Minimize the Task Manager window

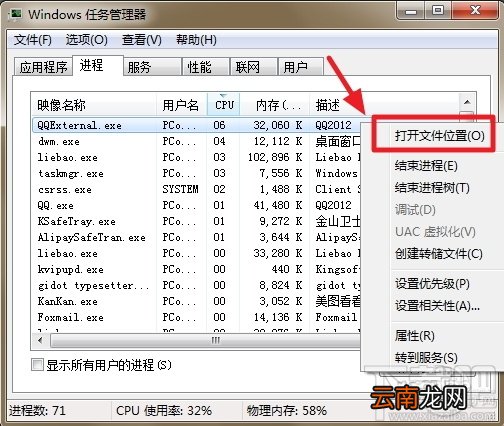pos(411,11)
